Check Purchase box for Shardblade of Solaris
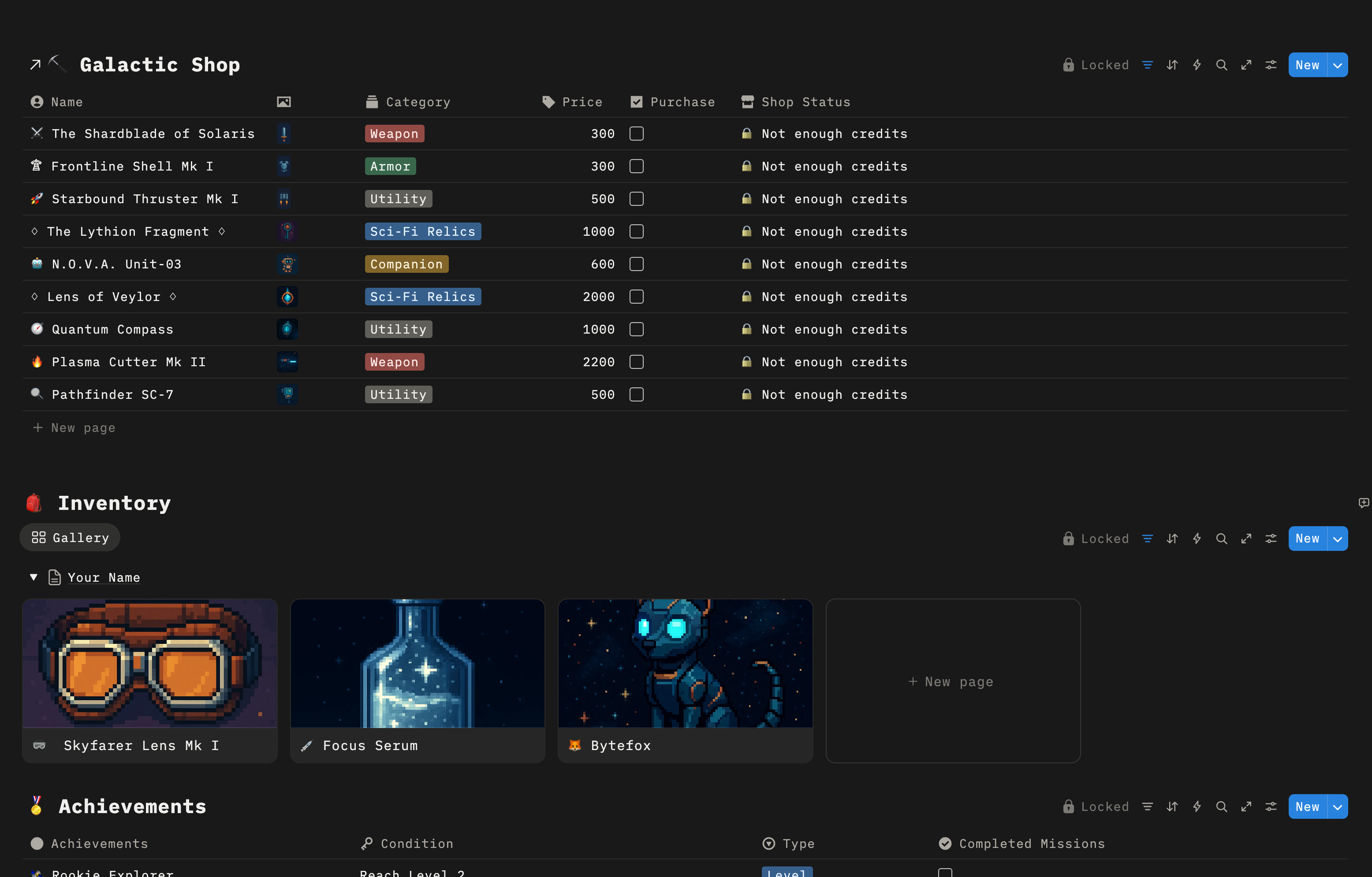1372x877 pixels. point(637,134)
